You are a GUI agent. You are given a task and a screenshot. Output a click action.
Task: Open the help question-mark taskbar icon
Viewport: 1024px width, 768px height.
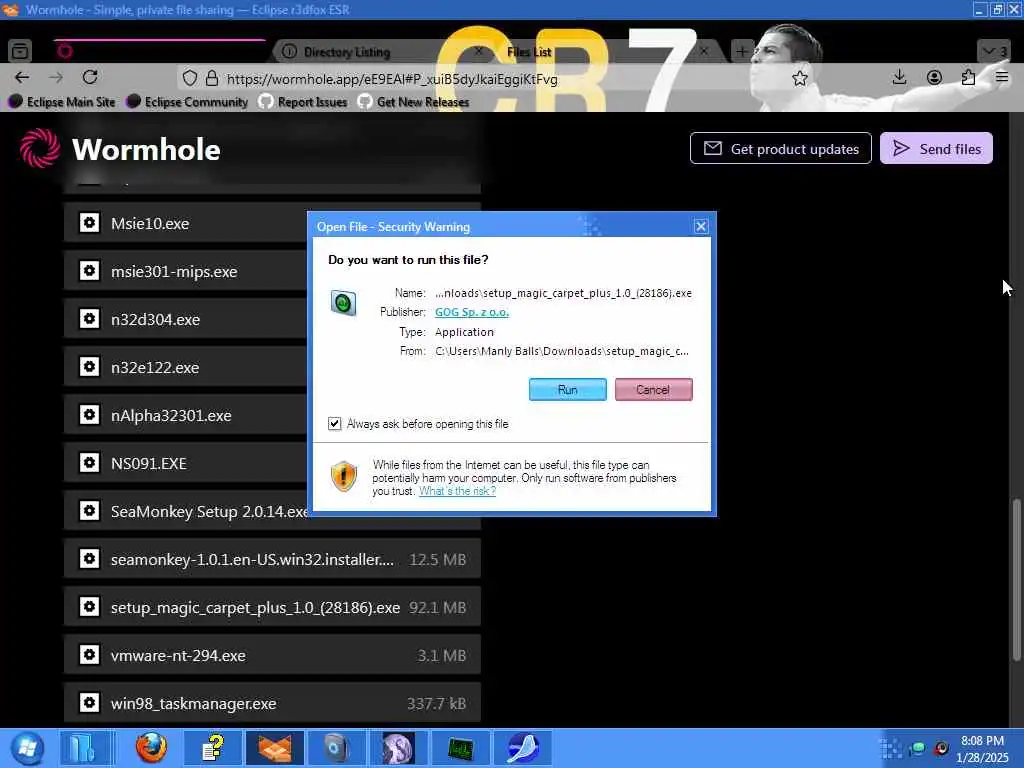point(213,748)
